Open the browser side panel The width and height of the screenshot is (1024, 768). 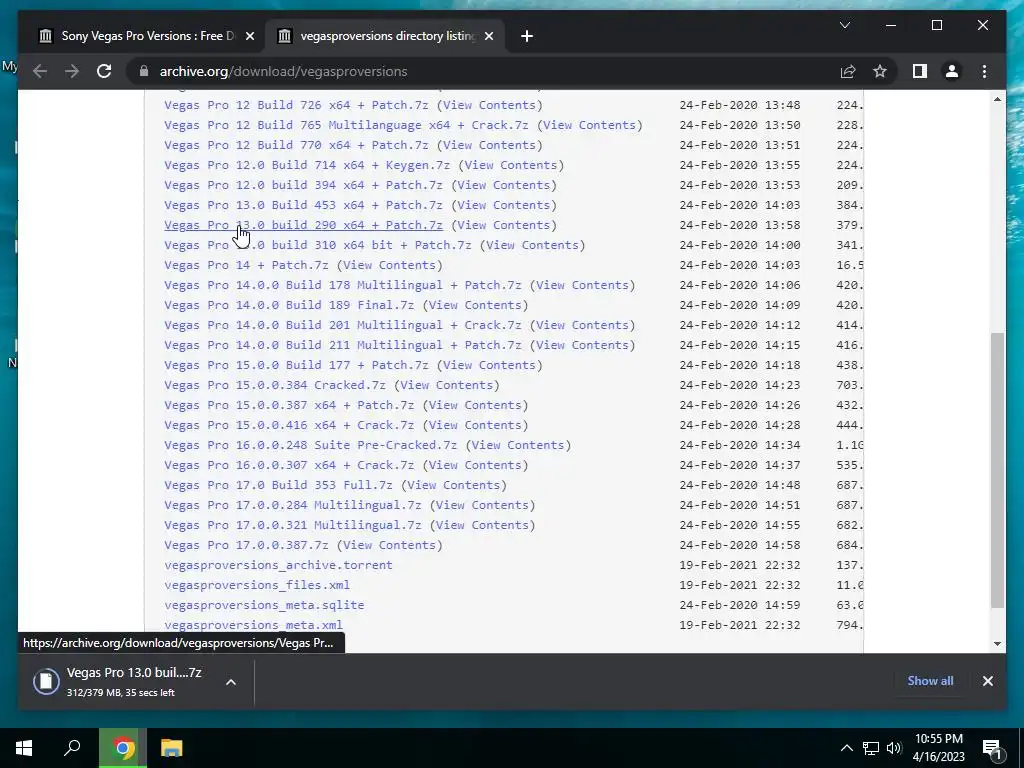[920, 71]
